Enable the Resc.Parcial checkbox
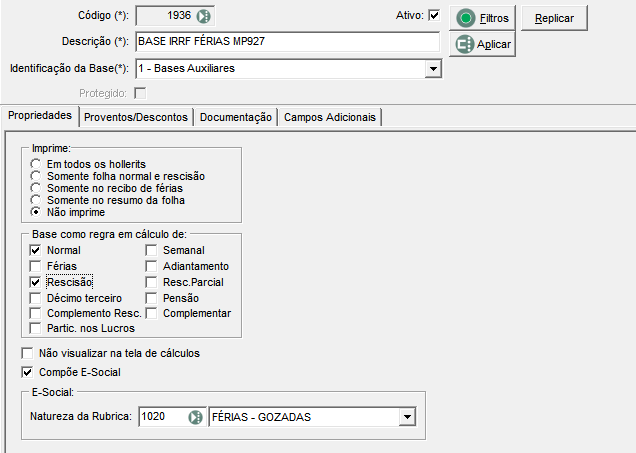Screen dimensions: 636x453 (151, 282)
